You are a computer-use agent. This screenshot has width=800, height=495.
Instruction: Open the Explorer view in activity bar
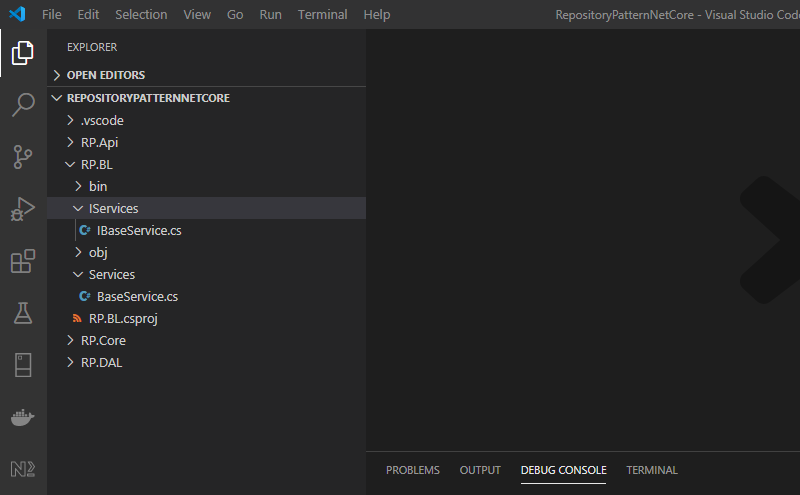(x=22, y=53)
